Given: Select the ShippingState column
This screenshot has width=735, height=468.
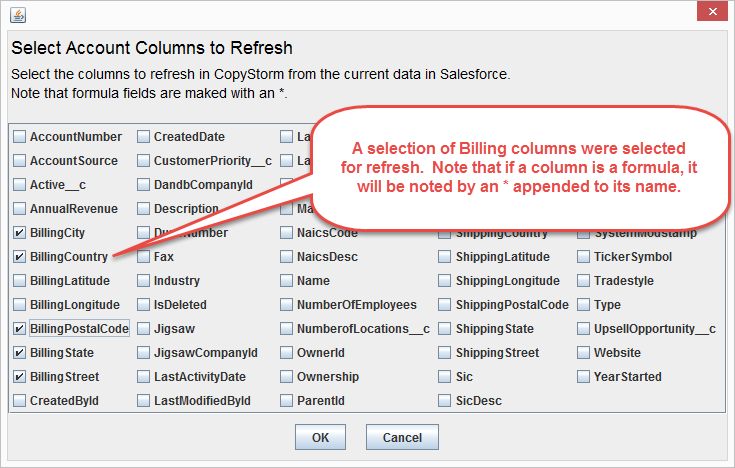Looking at the screenshot, I should (444, 329).
